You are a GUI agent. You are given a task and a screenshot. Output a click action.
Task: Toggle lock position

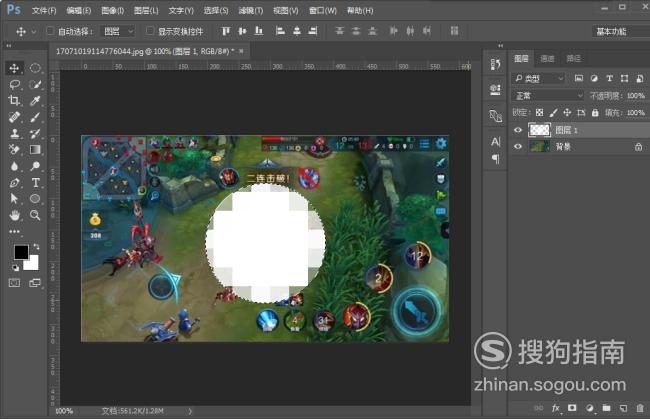coord(567,112)
